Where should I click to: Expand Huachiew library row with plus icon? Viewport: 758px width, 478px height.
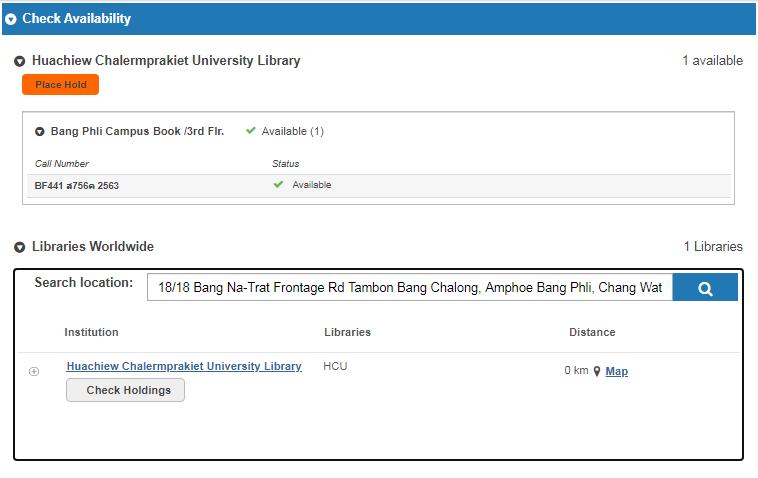tap(34, 371)
